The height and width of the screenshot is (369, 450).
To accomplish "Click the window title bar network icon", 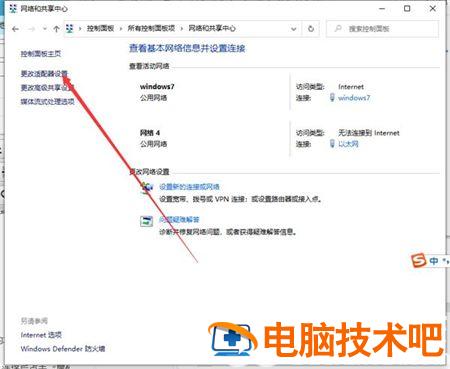I will (x=13, y=8).
